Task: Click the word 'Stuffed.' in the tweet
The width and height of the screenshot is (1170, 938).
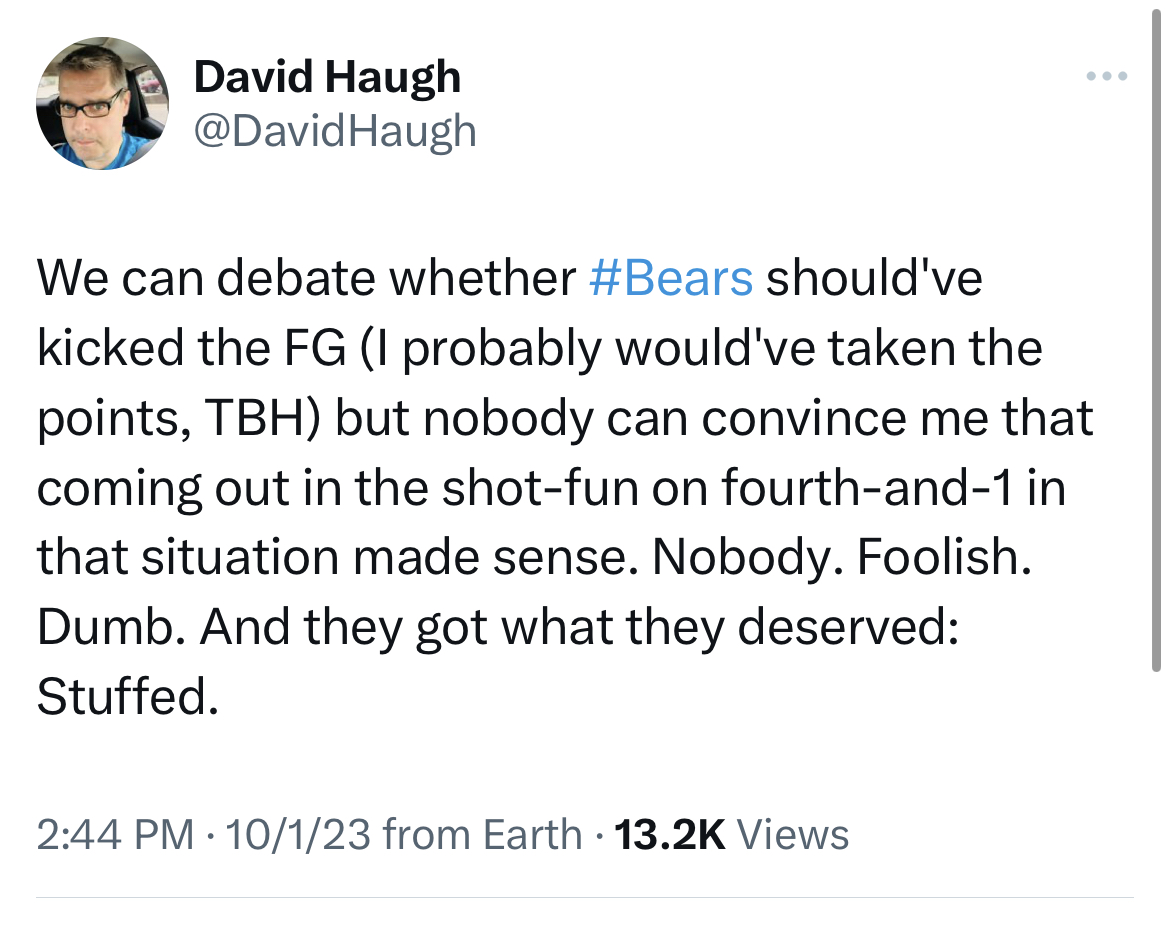Action: [127, 697]
